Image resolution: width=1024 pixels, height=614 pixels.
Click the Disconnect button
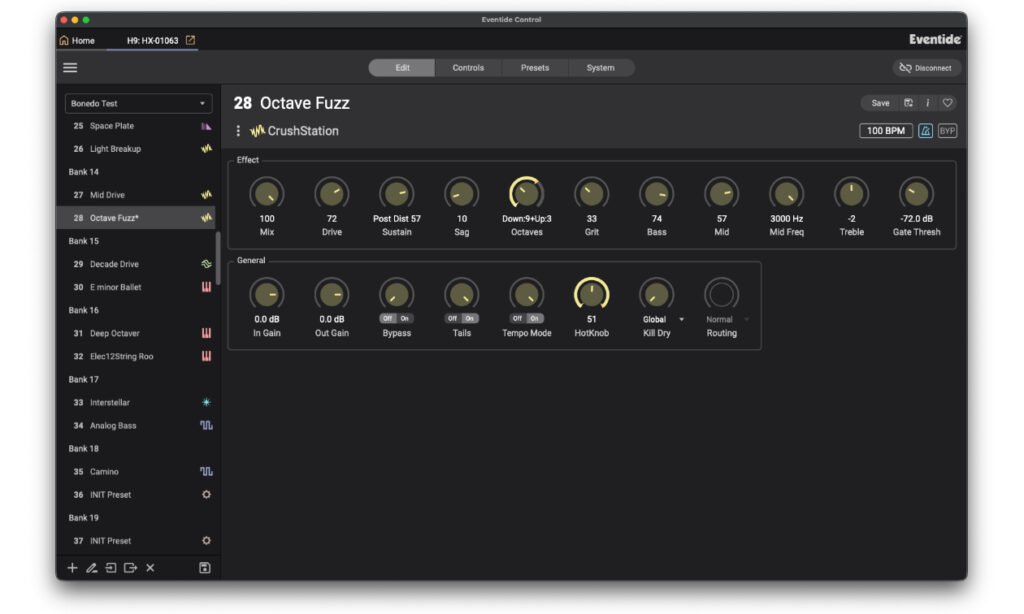pos(925,68)
